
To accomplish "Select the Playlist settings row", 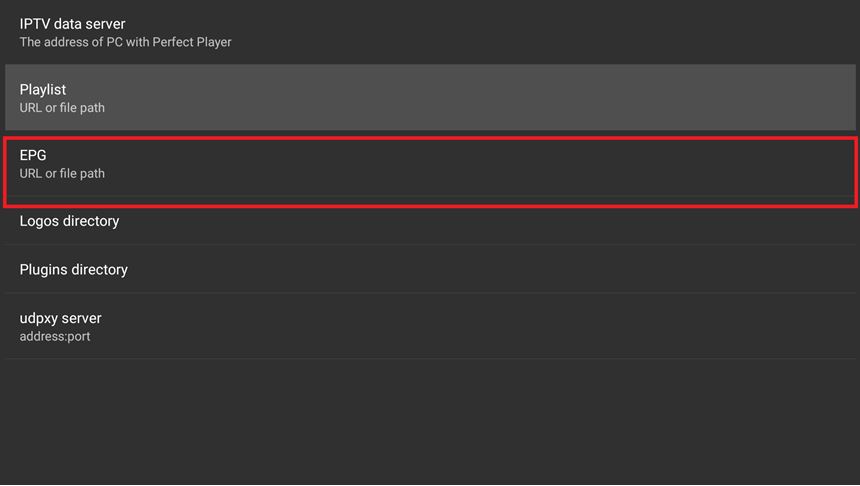I will (430, 97).
